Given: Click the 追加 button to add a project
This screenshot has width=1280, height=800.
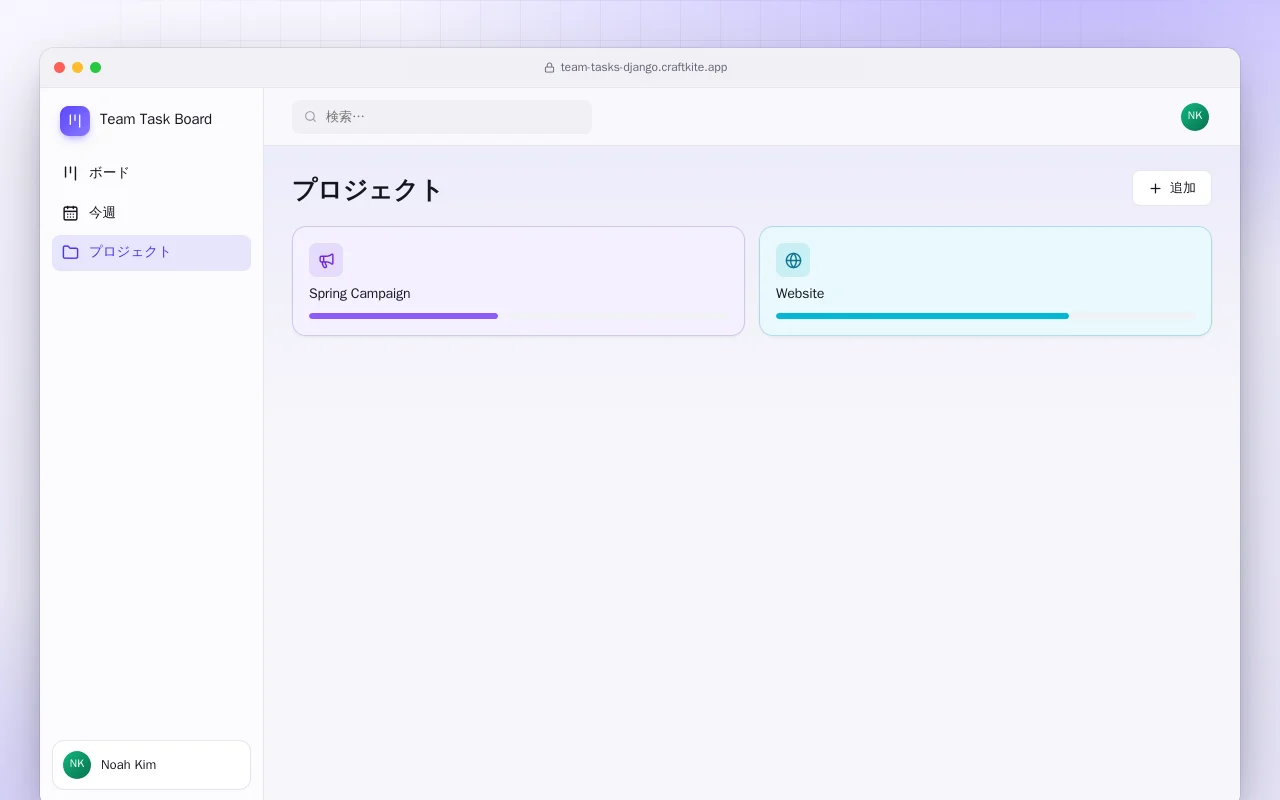Looking at the screenshot, I should [x=1172, y=188].
